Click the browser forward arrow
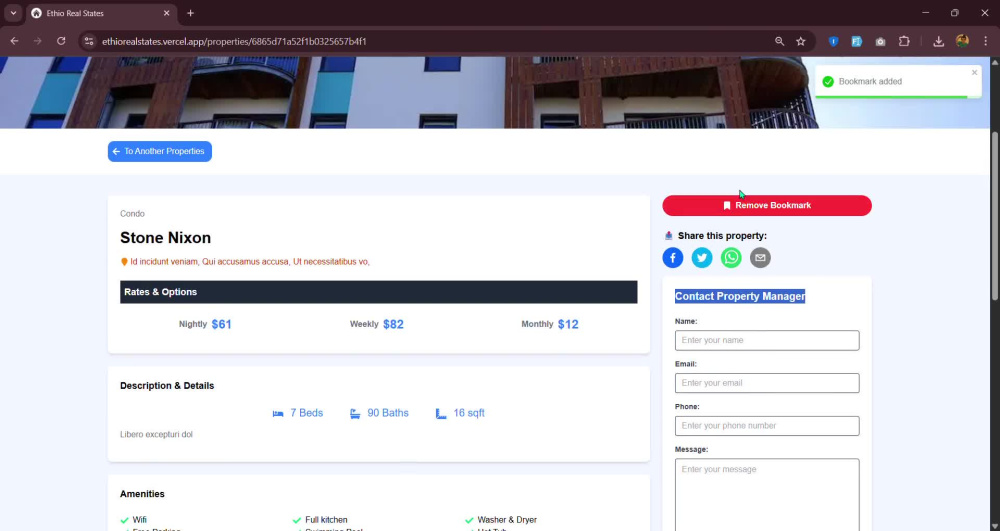Viewport: 1000px width, 531px height. (x=38, y=41)
